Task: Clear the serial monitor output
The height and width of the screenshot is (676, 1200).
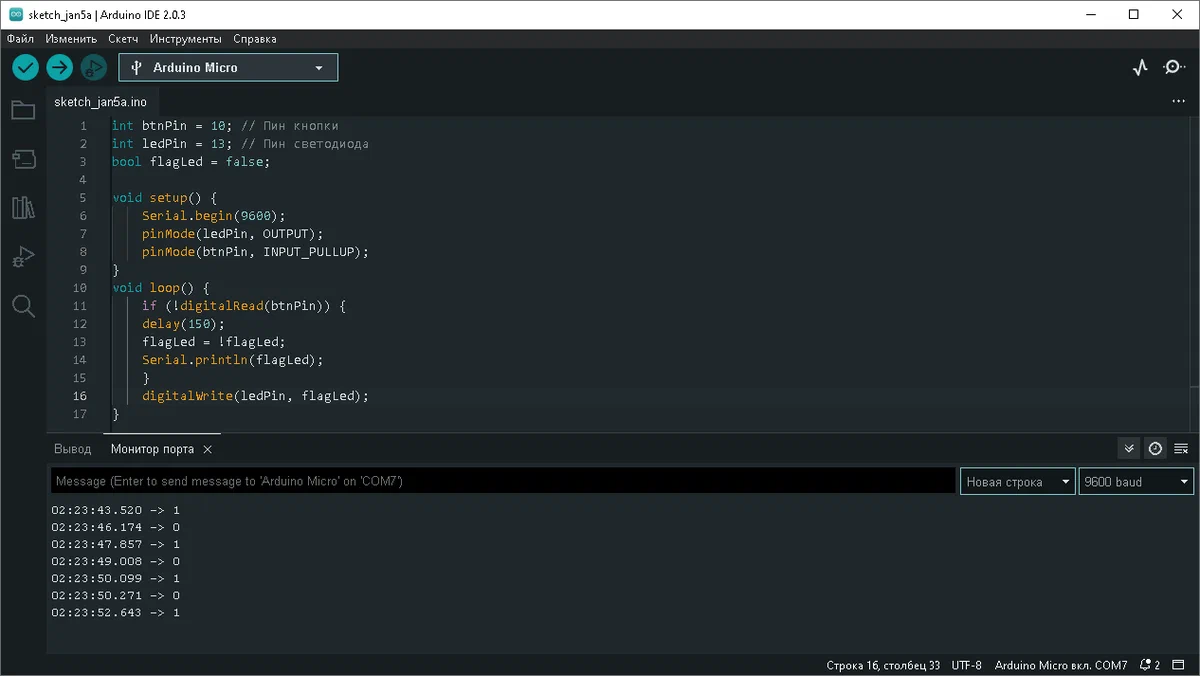Action: coord(1181,449)
